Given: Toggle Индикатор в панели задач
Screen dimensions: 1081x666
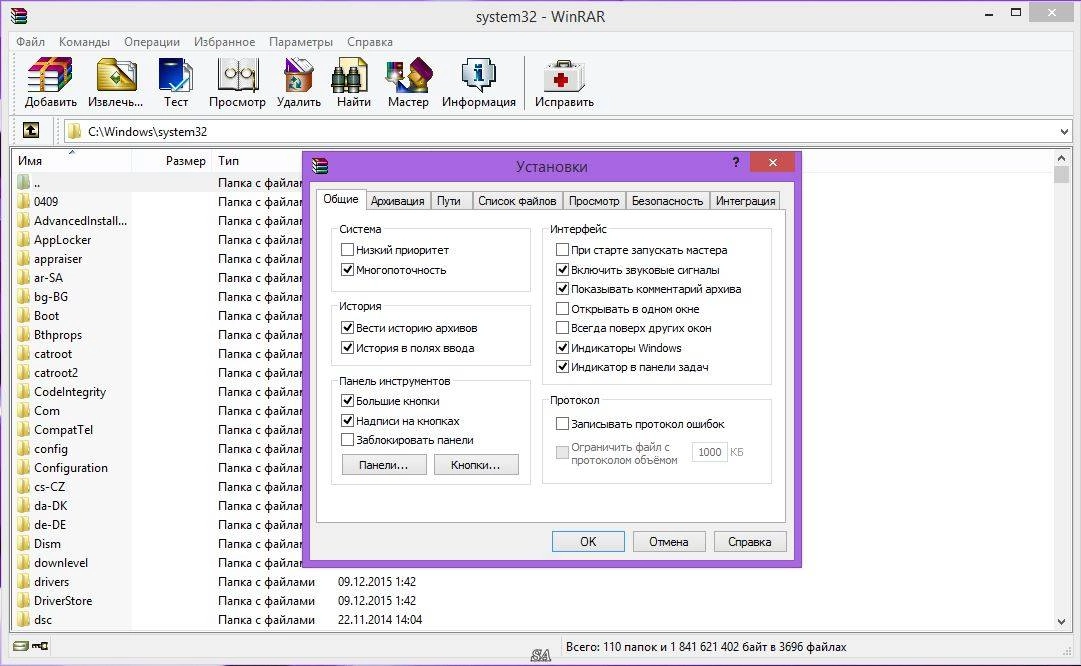Looking at the screenshot, I should pyautogui.click(x=563, y=367).
